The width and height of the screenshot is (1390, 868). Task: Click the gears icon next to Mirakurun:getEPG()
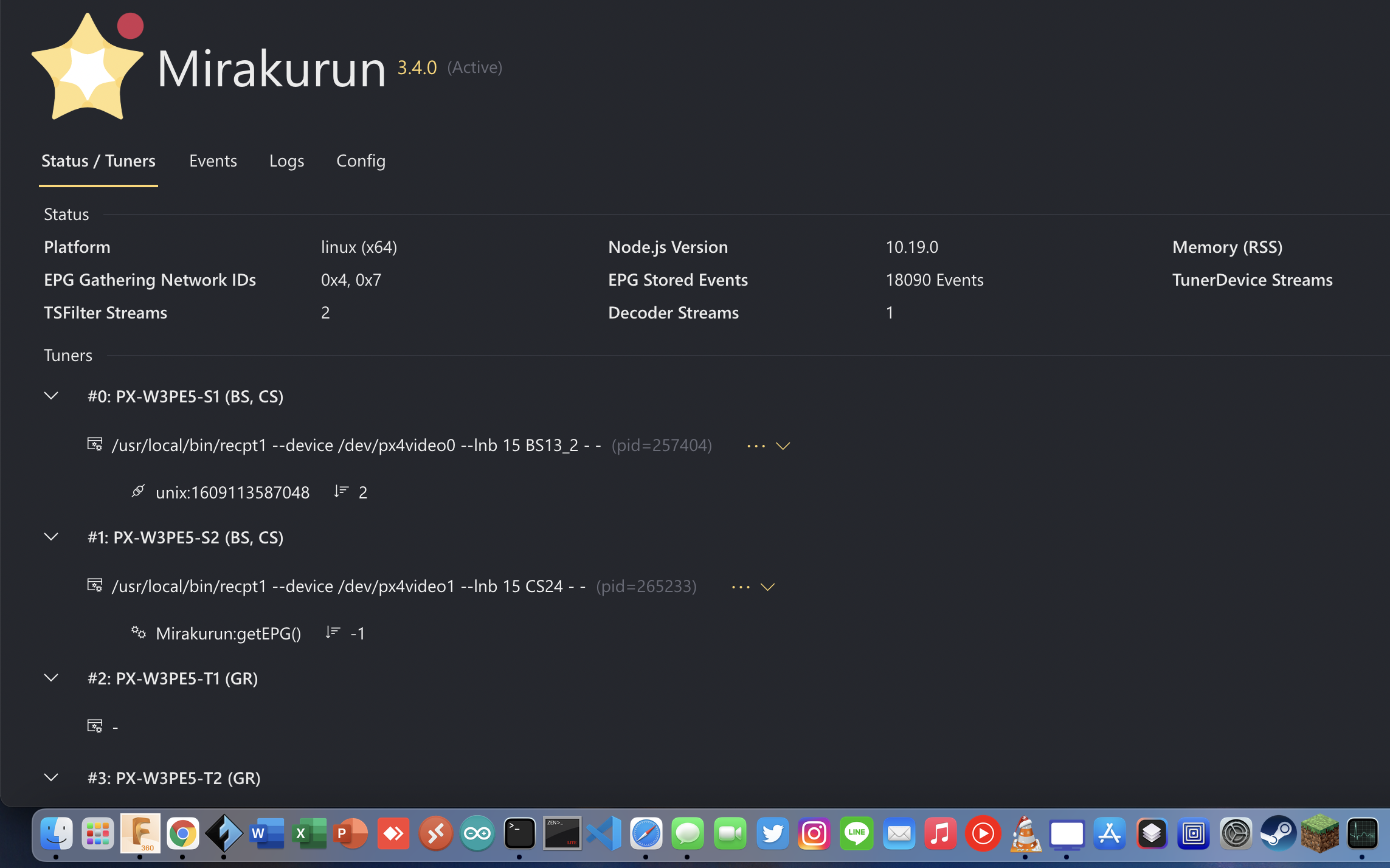[x=139, y=633]
